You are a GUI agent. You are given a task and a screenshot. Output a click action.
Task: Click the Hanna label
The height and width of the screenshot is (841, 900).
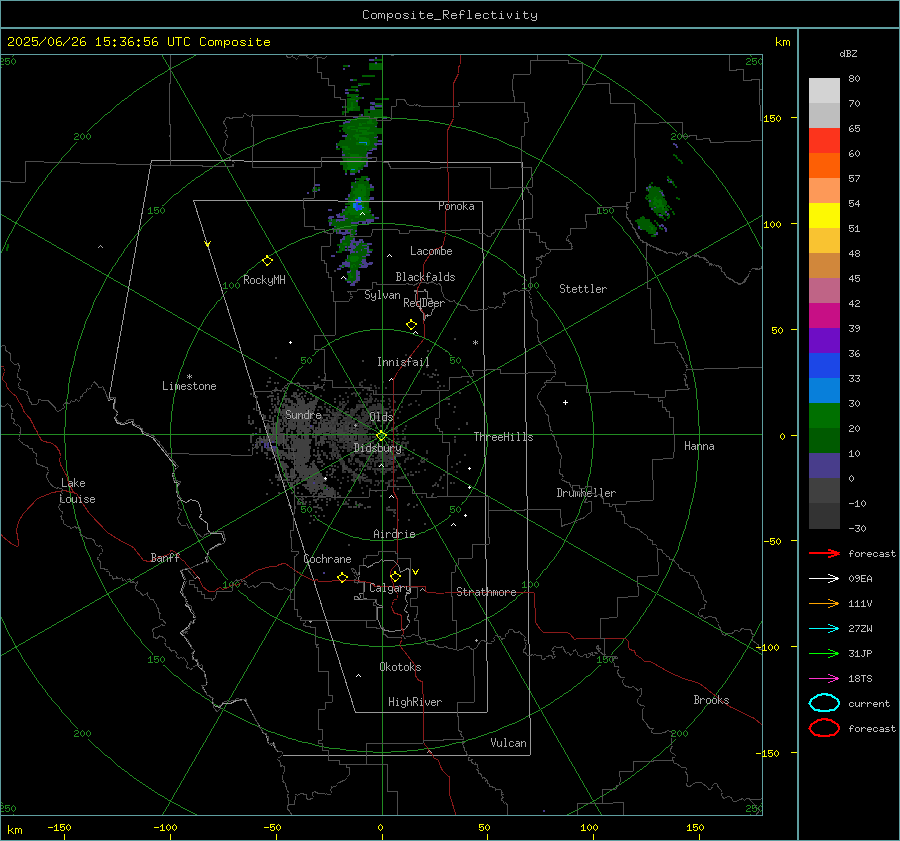pyautogui.click(x=699, y=446)
